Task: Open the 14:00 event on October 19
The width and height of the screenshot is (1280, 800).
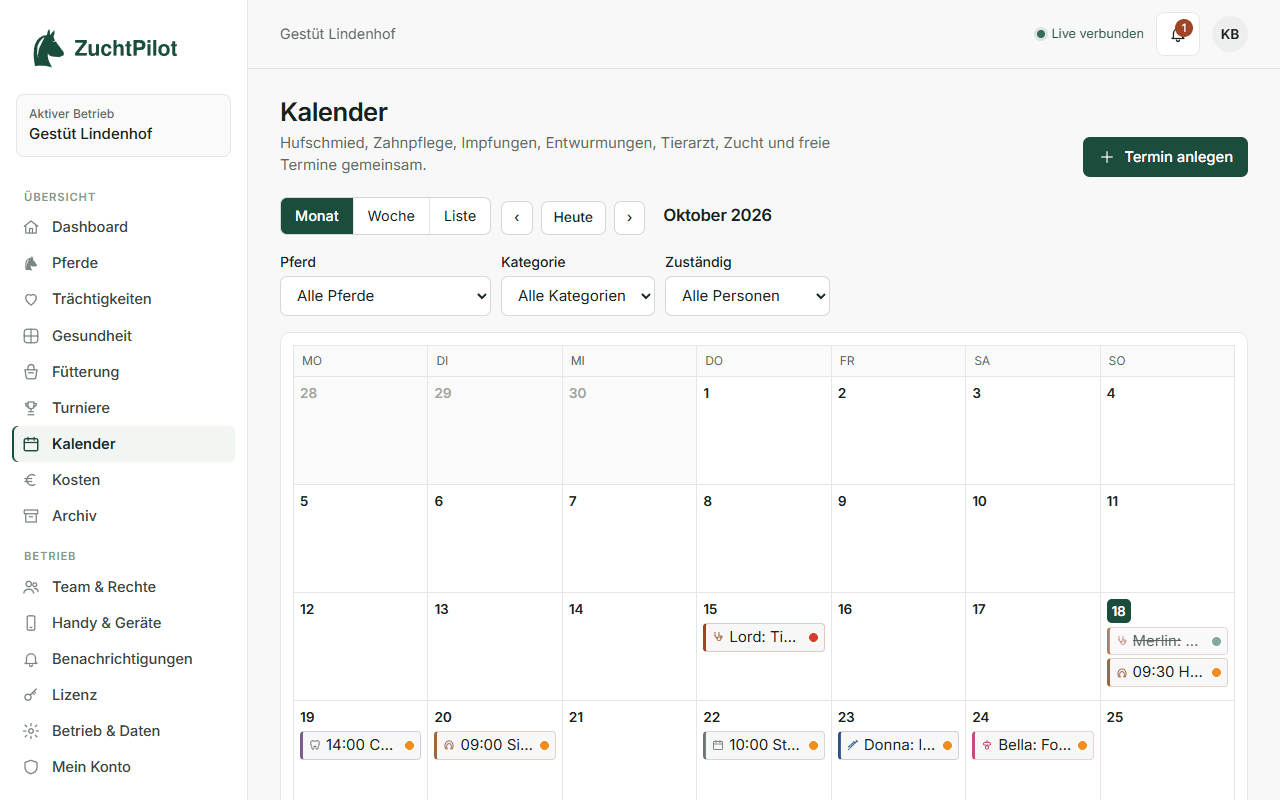Action: click(x=360, y=745)
